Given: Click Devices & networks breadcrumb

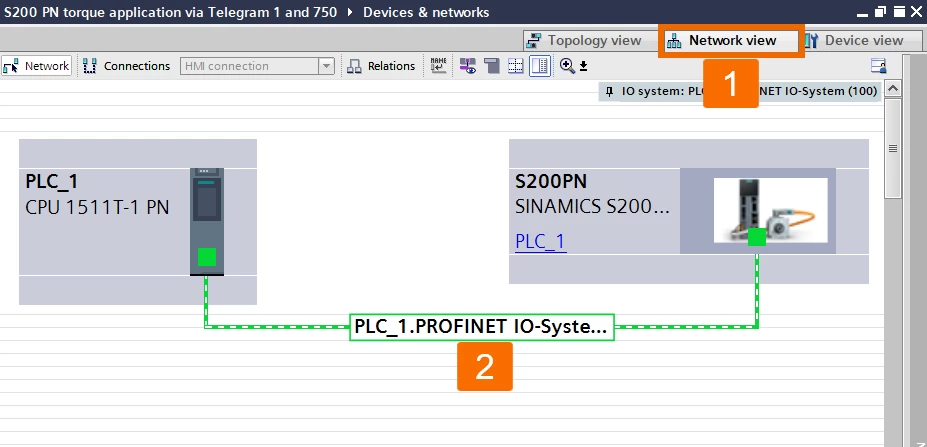Looking at the screenshot, I should [x=426, y=12].
